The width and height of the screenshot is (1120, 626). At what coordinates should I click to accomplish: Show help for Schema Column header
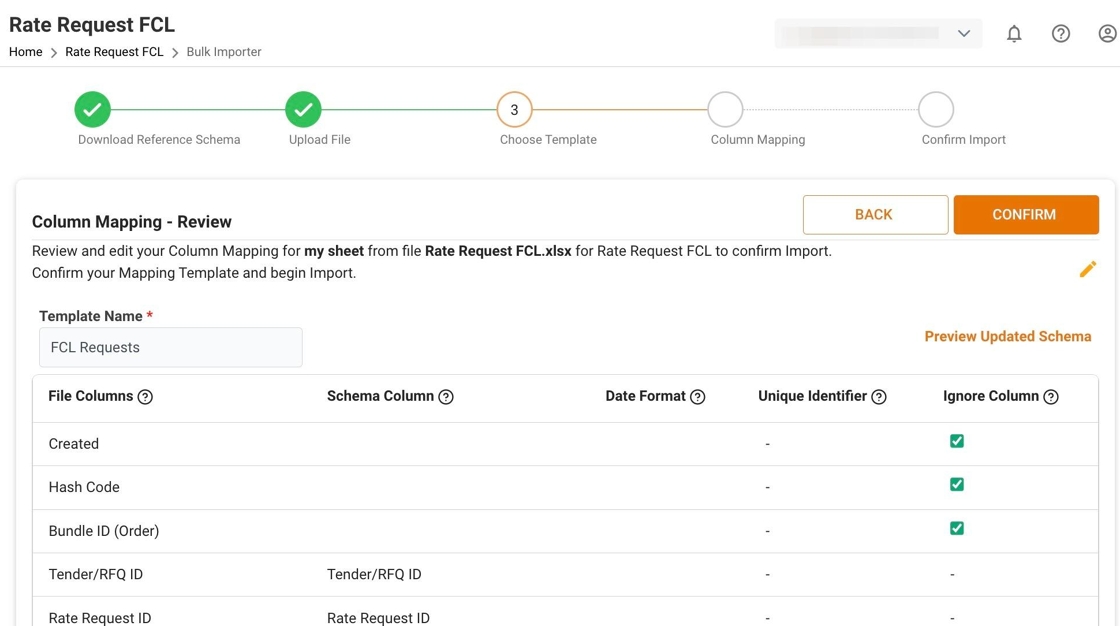(x=446, y=397)
